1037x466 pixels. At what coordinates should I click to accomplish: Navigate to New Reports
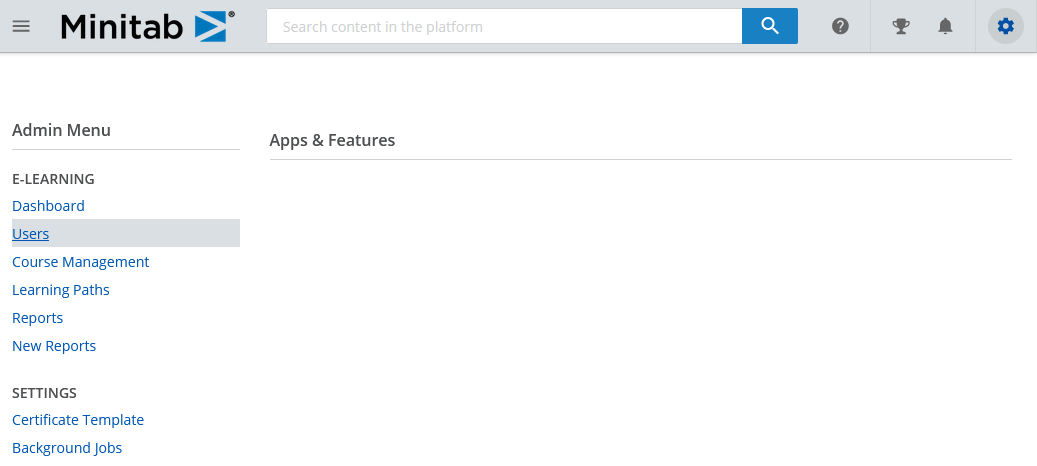coord(54,346)
